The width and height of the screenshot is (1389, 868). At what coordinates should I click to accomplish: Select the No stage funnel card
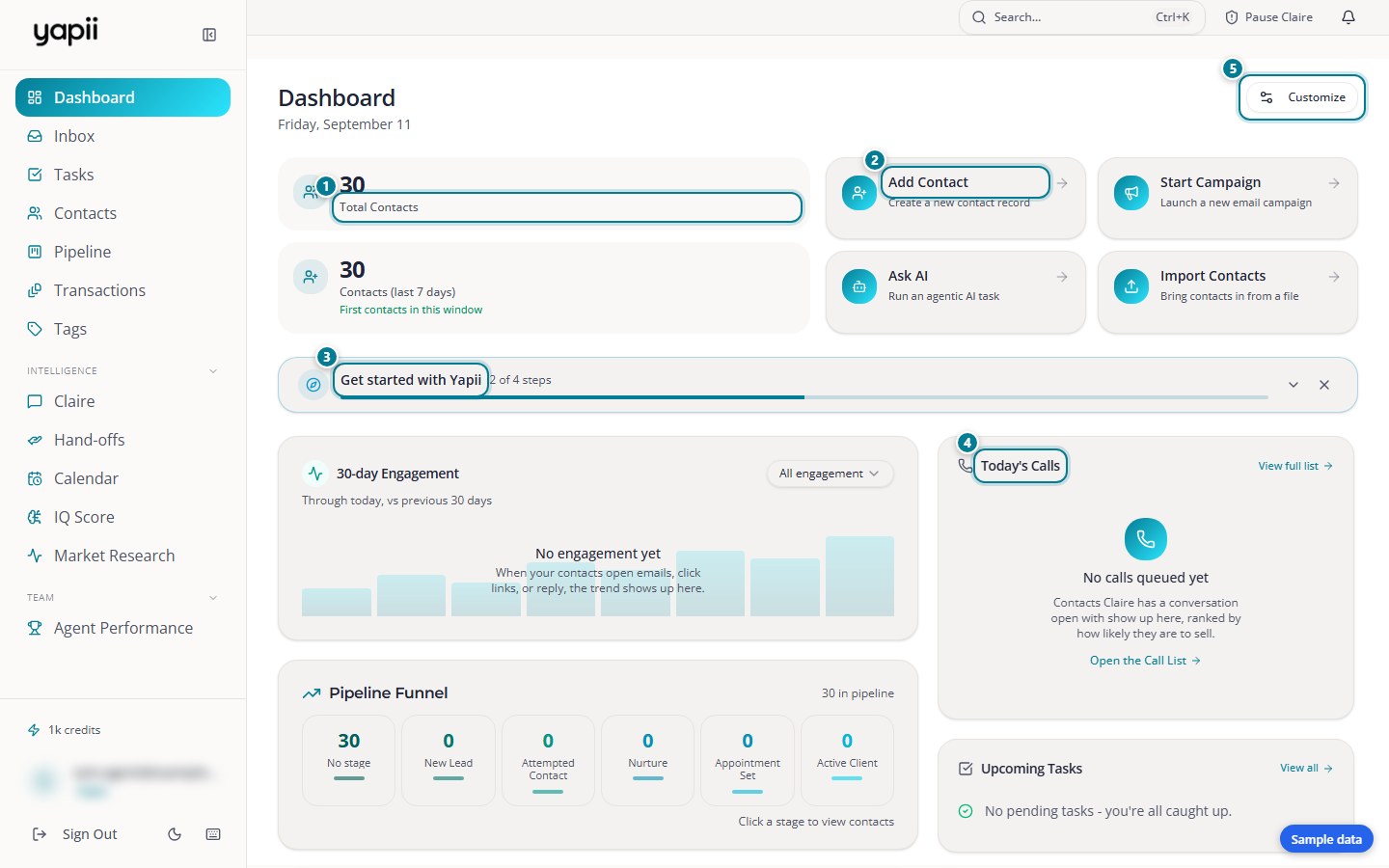click(x=349, y=760)
